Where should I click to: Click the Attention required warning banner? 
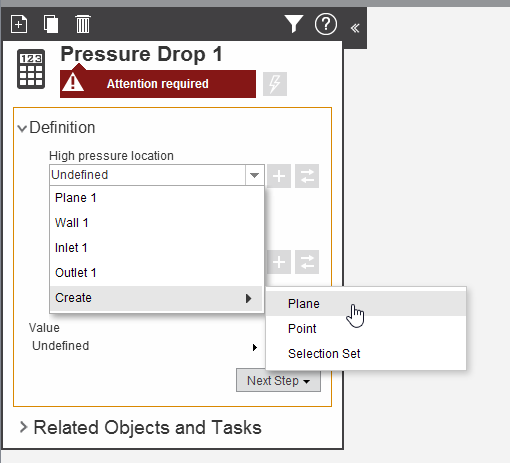click(x=158, y=84)
